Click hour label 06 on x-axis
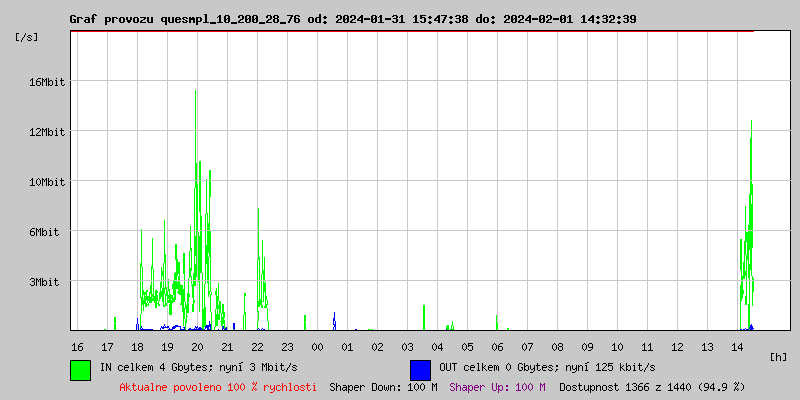Screen dimensions: 800x400 coord(497,347)
